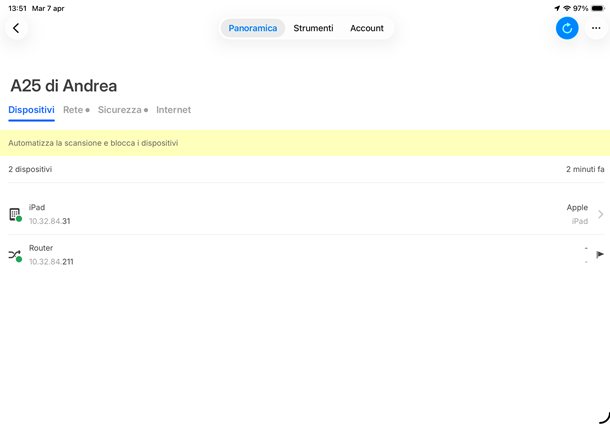Click the 2 minuti fa timestamp

[x=585, y=169]
